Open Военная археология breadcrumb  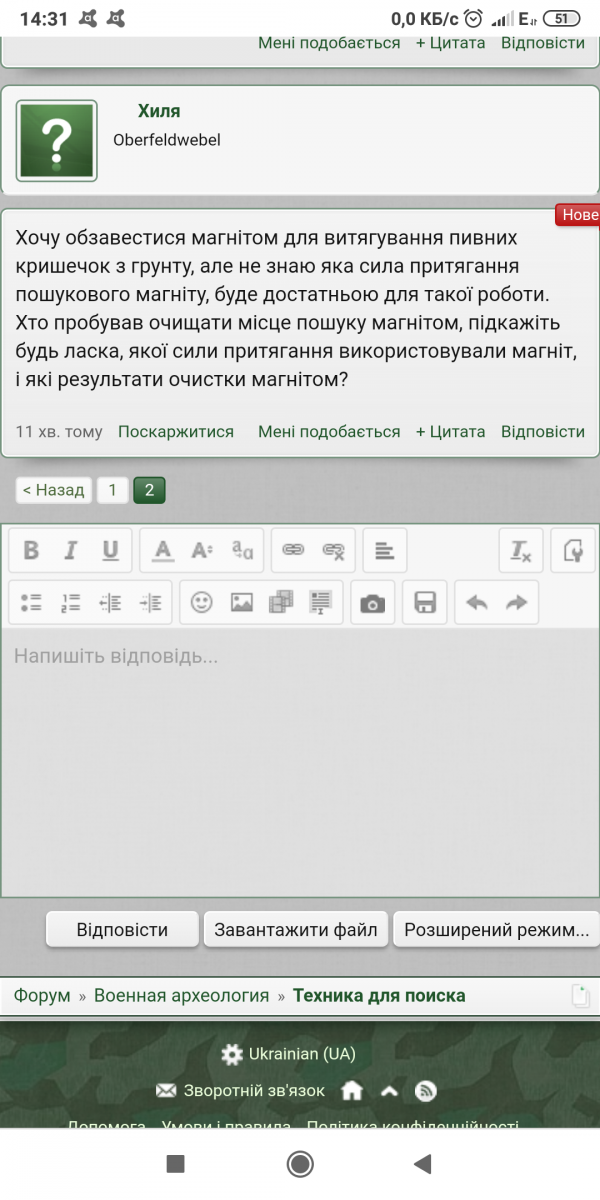click(181, 995)
